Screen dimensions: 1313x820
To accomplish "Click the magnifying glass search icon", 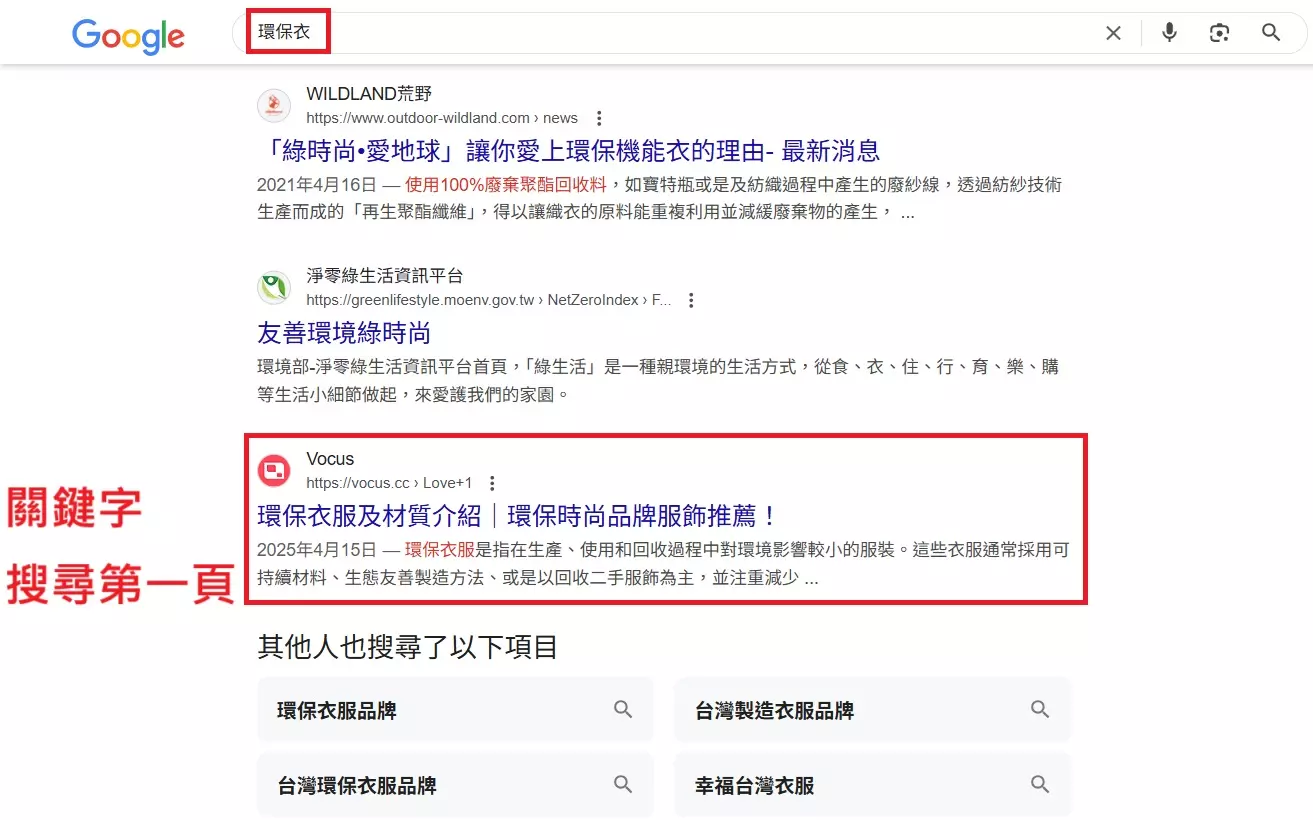I will (1270, 32).
